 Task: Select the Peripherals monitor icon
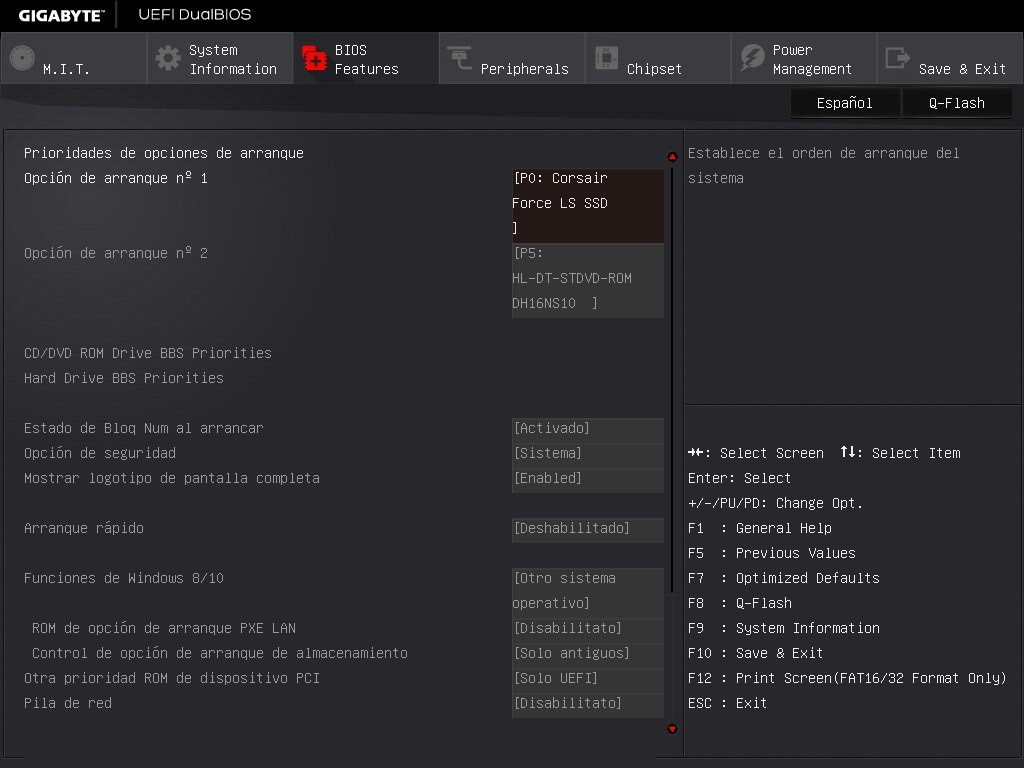pos(459,57)
